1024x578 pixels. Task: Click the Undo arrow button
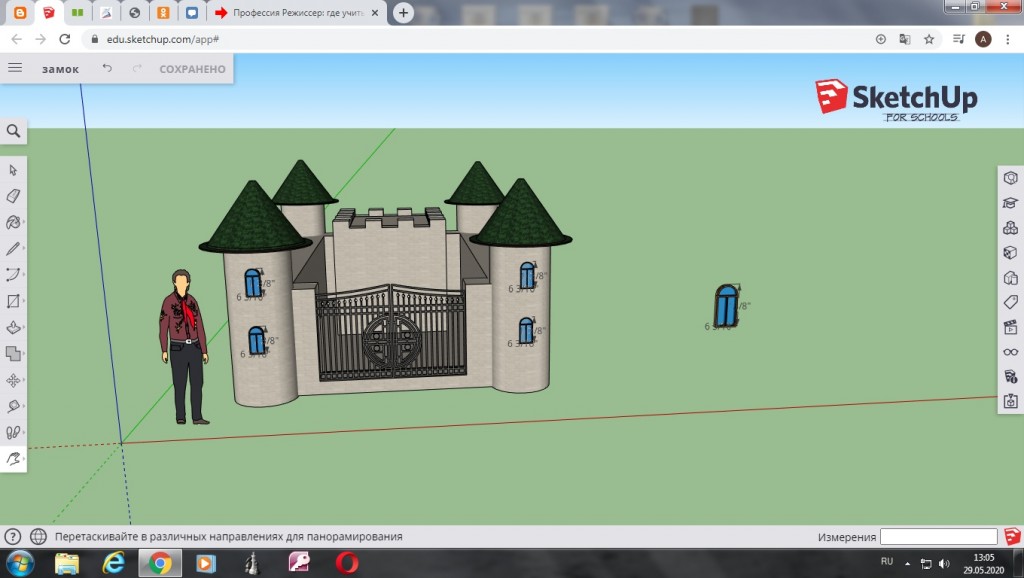click(107, 68)
